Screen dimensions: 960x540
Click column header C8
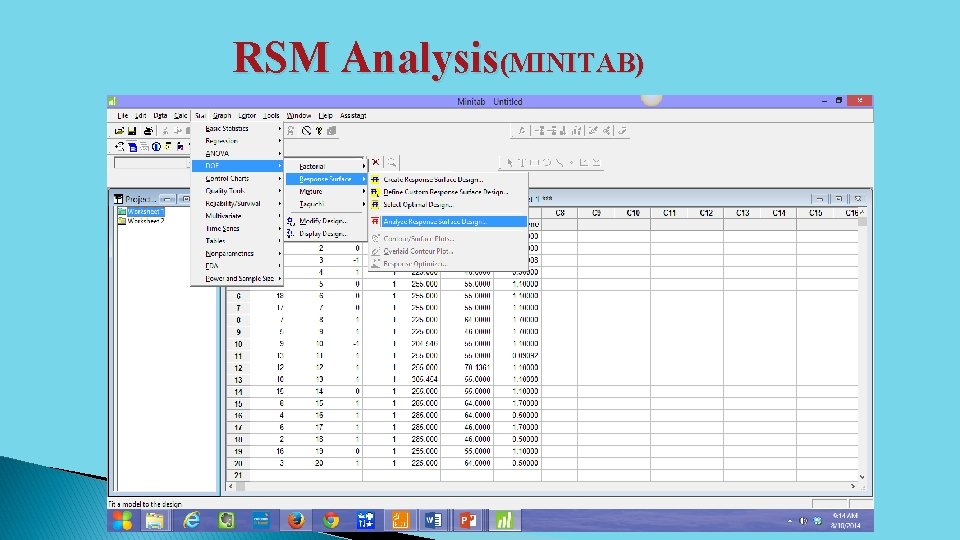pyautogui.click(x=560, y=213)
